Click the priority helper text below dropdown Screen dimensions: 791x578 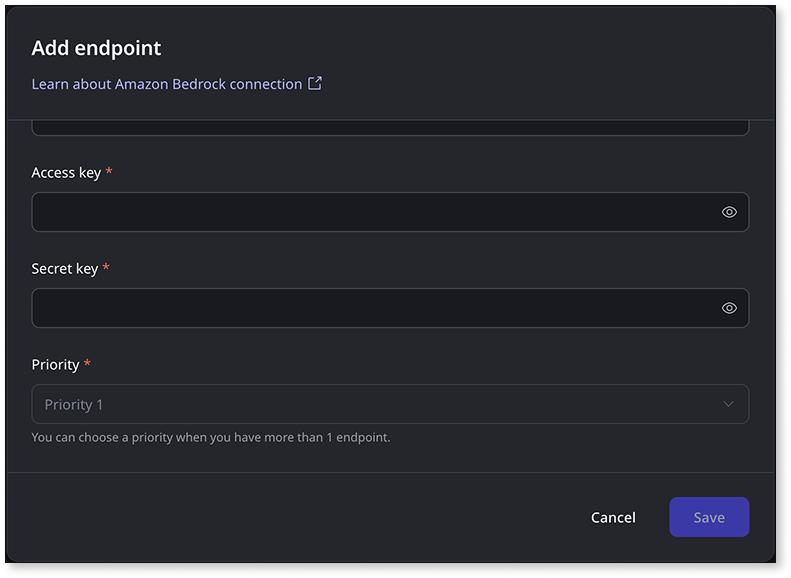210,437
